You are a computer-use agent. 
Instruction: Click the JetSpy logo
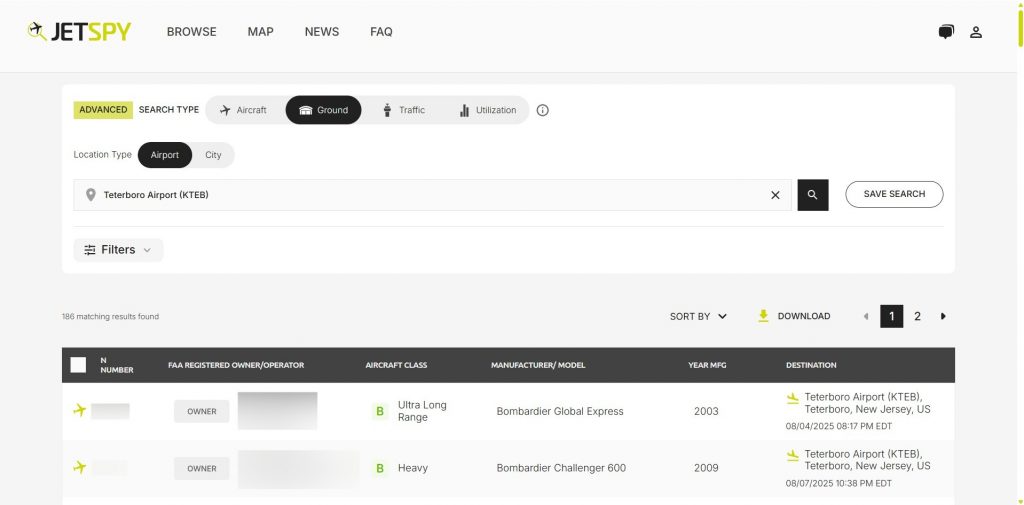pyautogui.click(x=79, y=31)
